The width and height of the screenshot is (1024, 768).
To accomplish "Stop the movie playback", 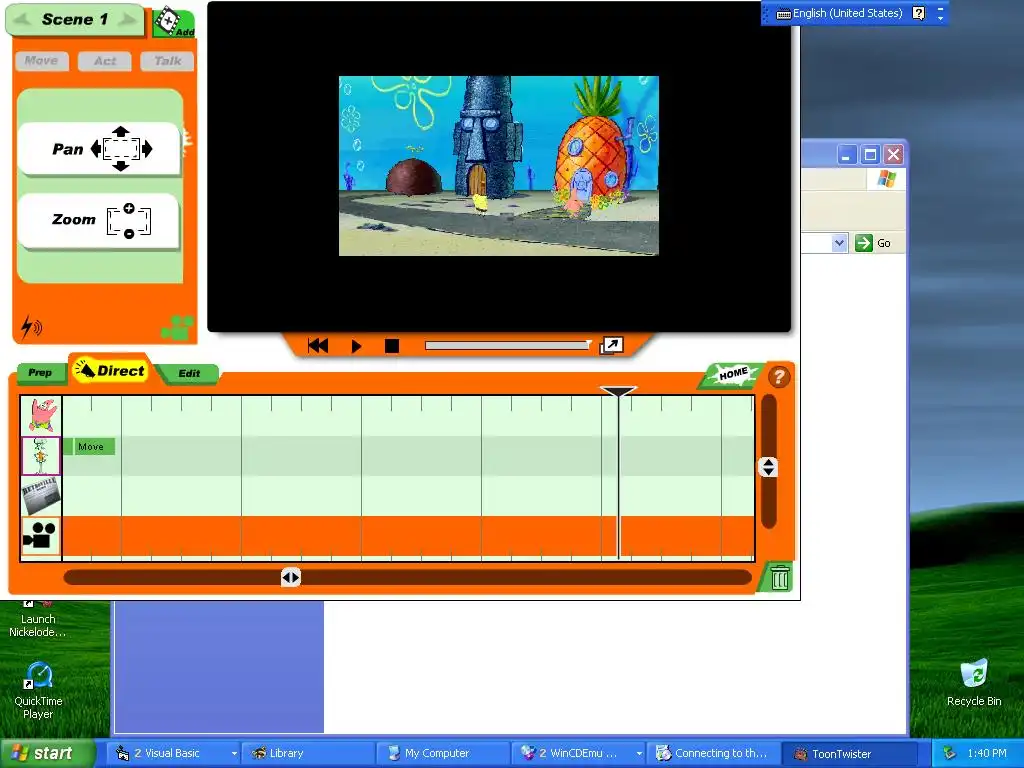I will (392, 345).
